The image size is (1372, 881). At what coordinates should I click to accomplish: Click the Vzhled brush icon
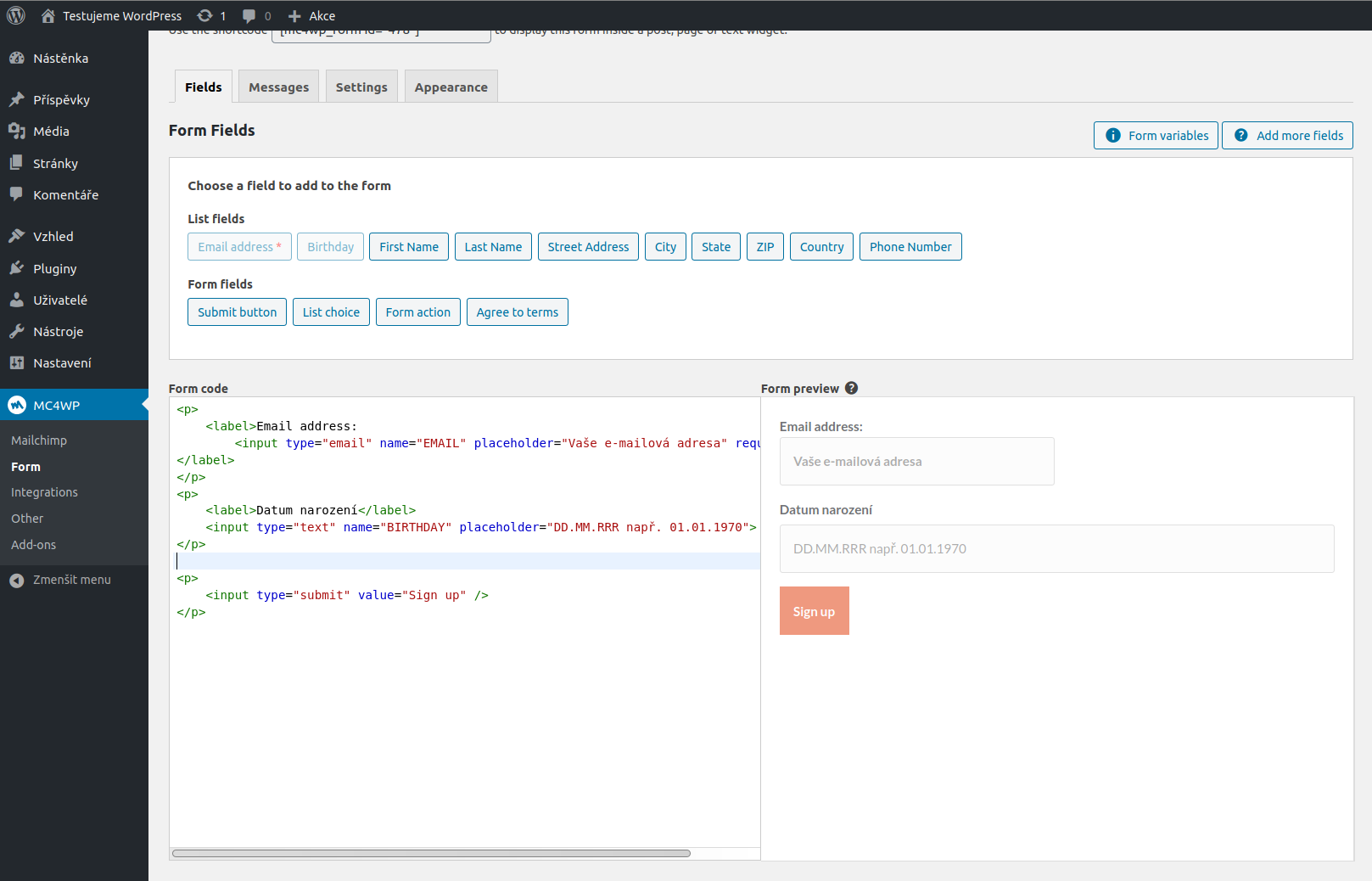click(x=16, y=236)
